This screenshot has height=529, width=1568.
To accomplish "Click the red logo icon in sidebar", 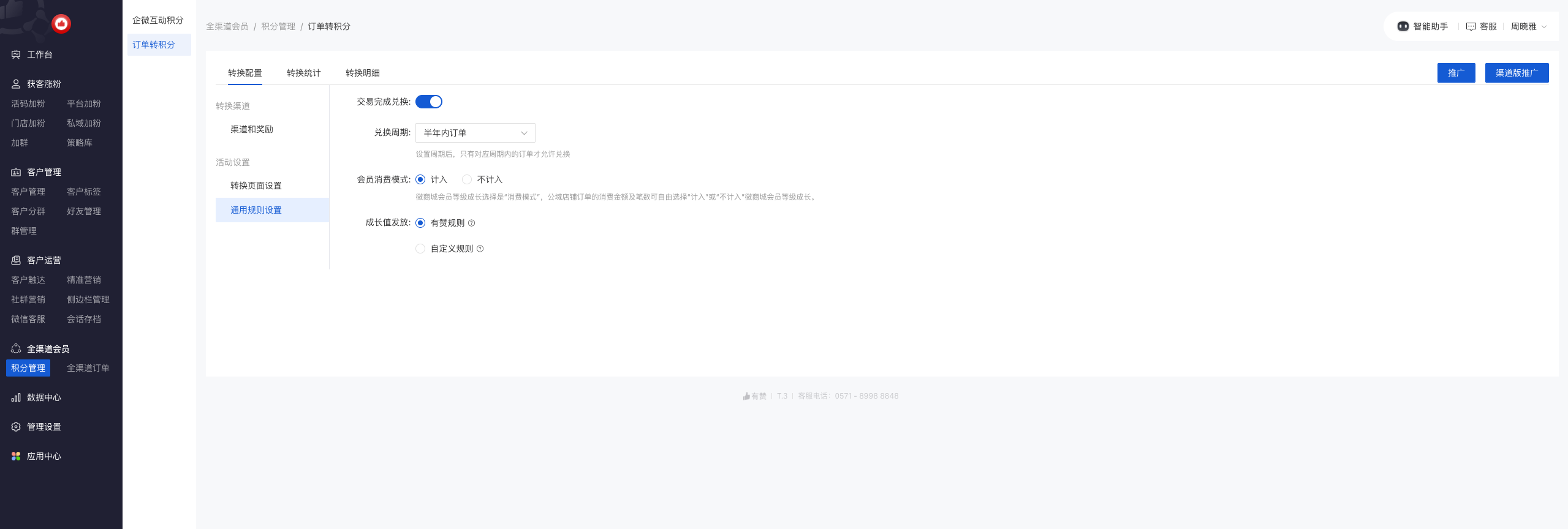I will [61, 24].
